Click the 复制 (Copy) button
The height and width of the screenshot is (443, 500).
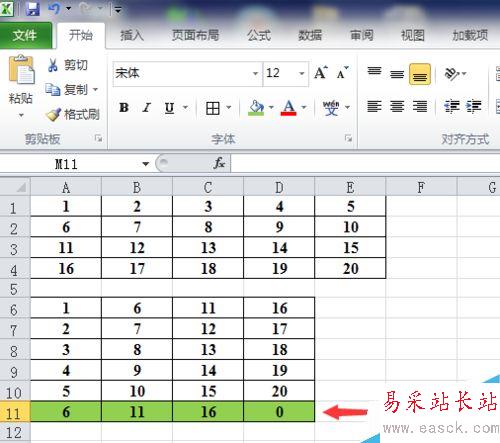click(x=67, y=89)
